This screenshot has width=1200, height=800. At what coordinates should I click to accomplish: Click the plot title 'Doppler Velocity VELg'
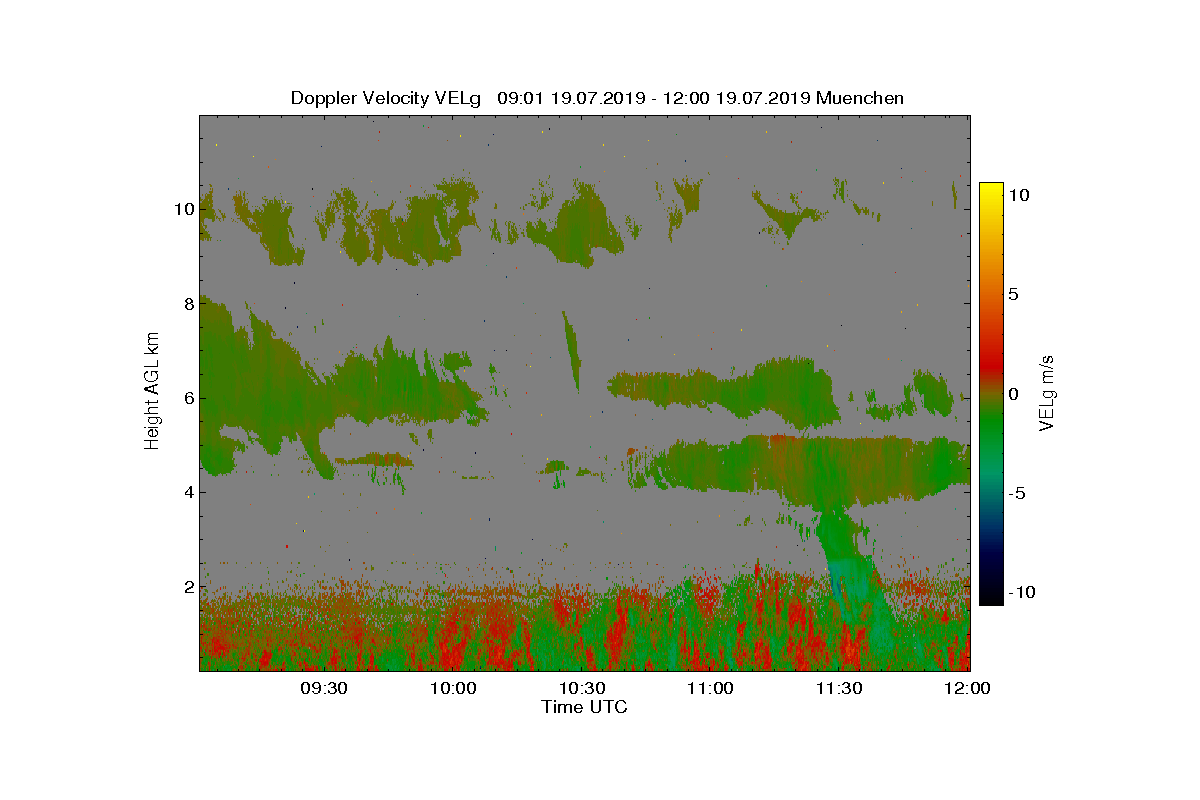coord(386,98)
